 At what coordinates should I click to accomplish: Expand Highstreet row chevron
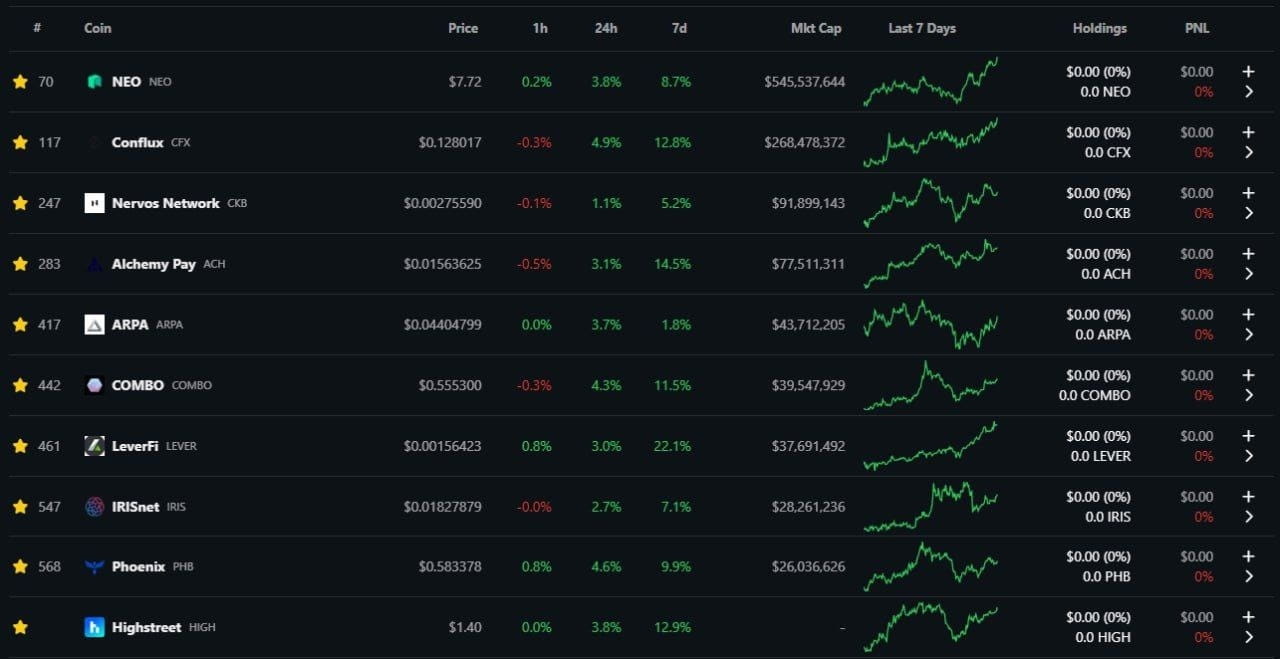pos(1249,638)
